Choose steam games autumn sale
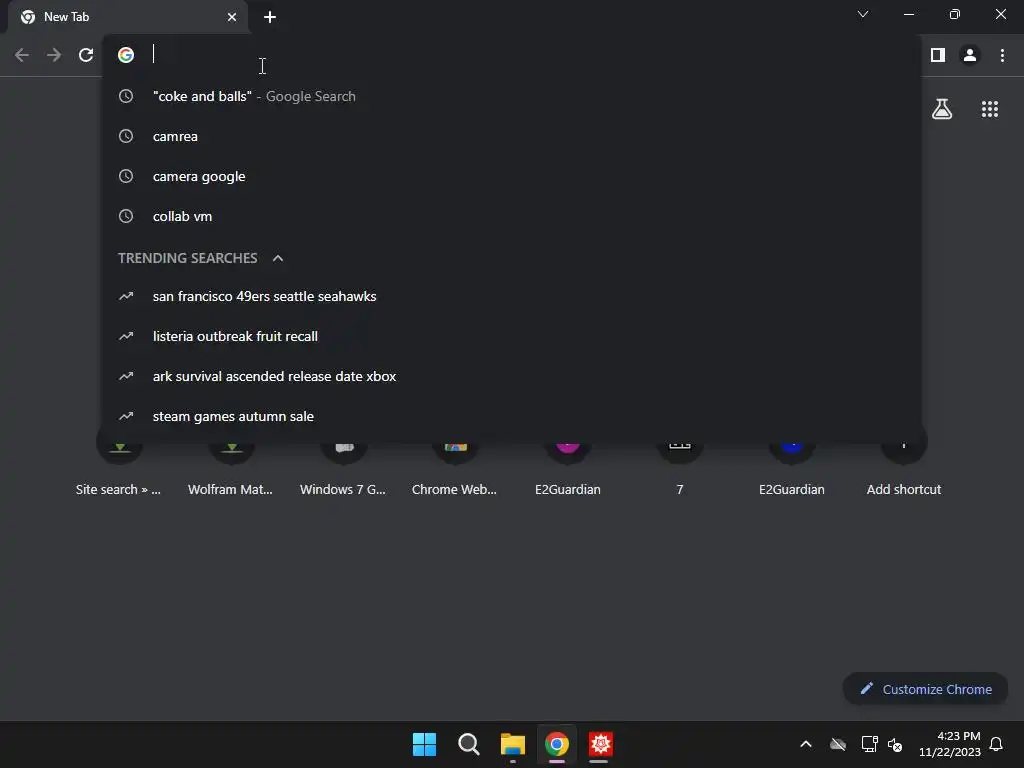 pos(511,416)
